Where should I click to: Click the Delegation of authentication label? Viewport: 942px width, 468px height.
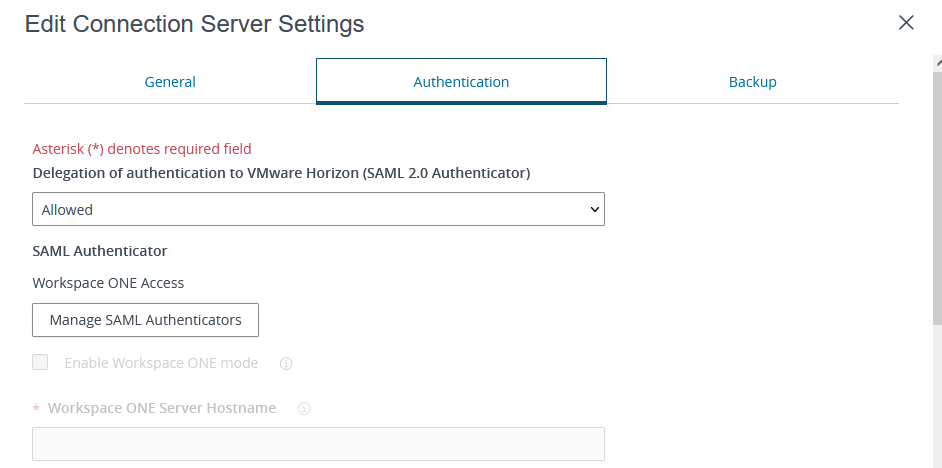[281, 173]
